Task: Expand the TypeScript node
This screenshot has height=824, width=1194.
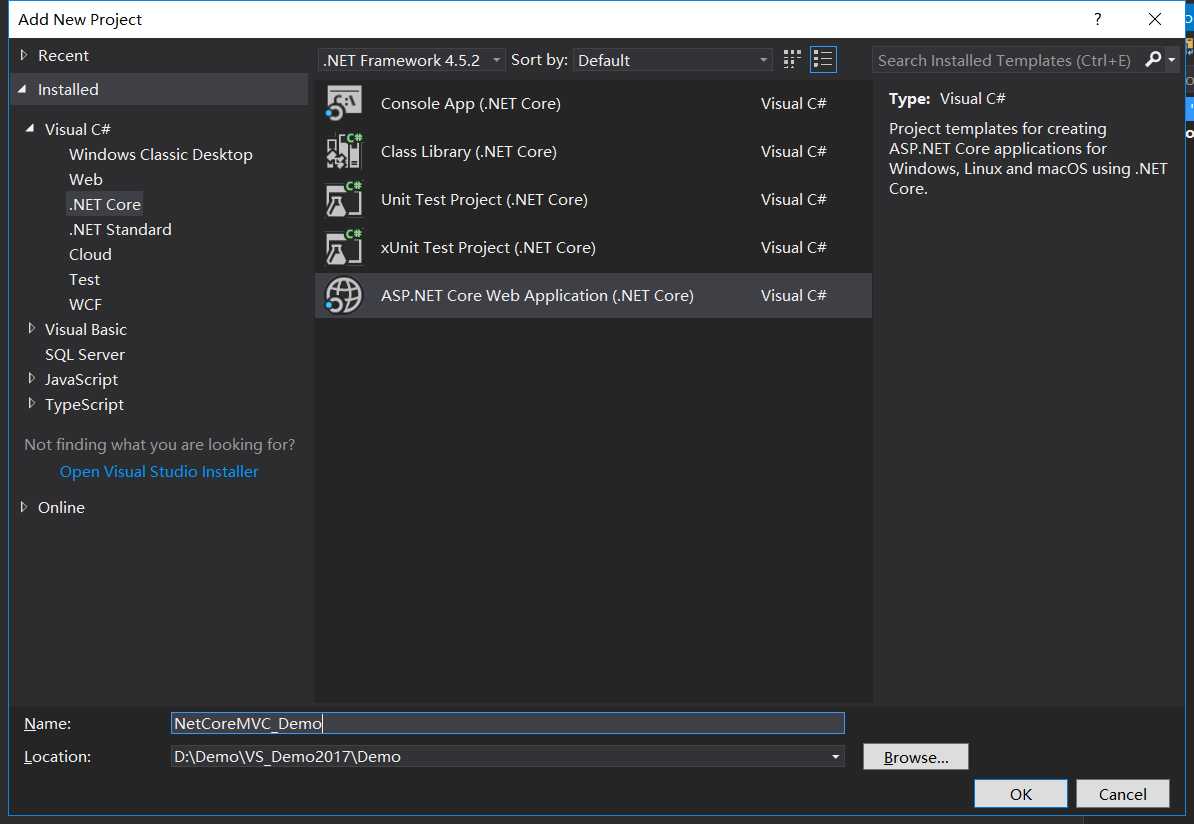Action: pos(31,403)
